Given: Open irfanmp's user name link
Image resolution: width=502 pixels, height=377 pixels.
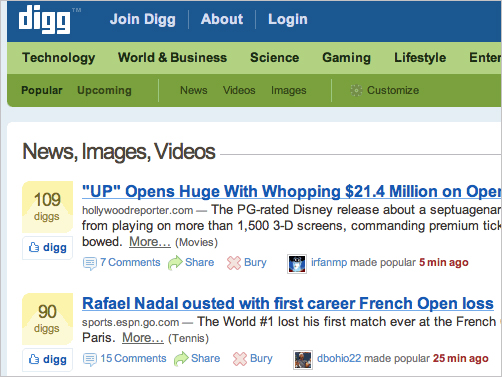Looking at the screenshot, I should (329, 263).
